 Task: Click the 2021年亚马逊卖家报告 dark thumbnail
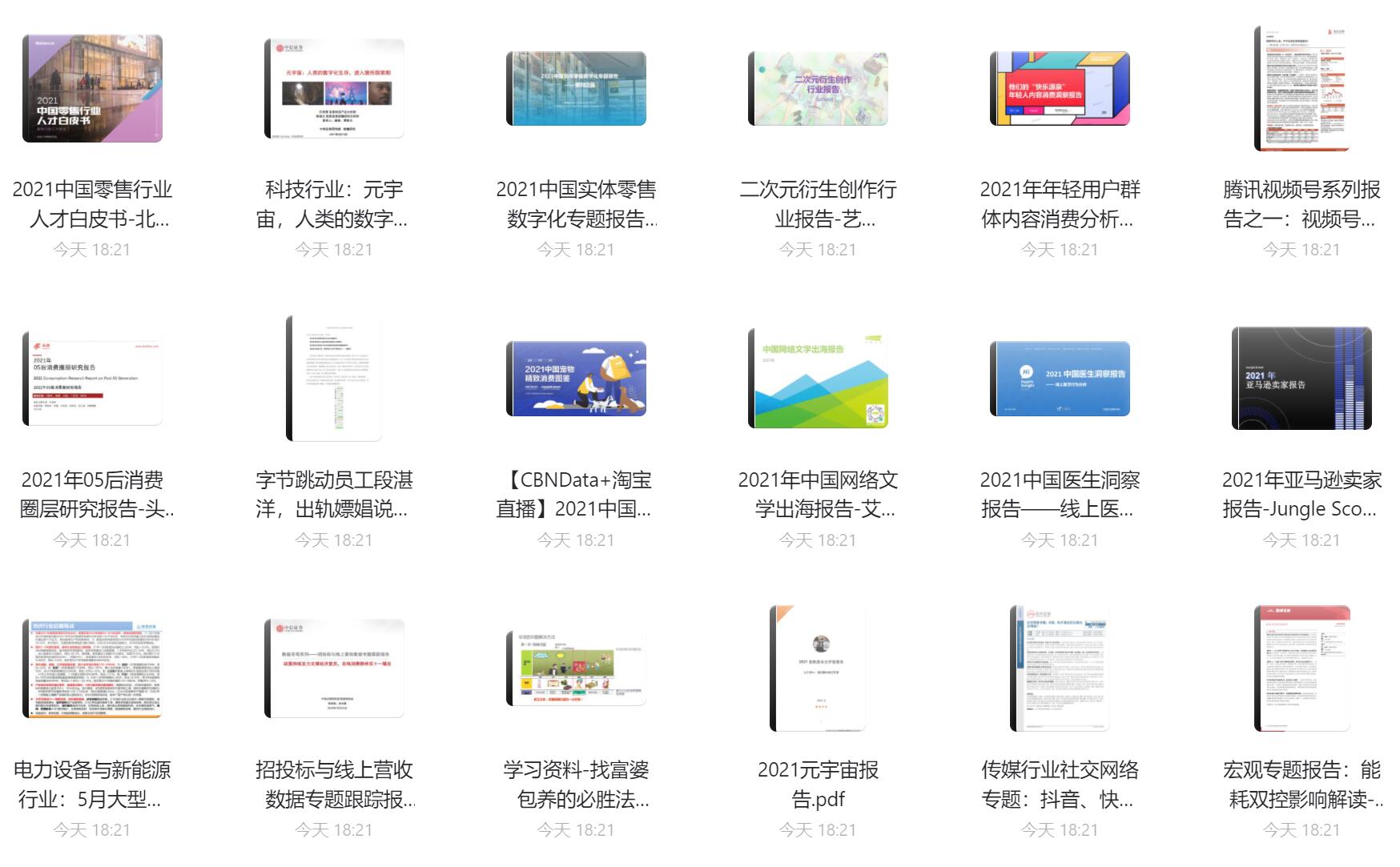(1301, 379)
